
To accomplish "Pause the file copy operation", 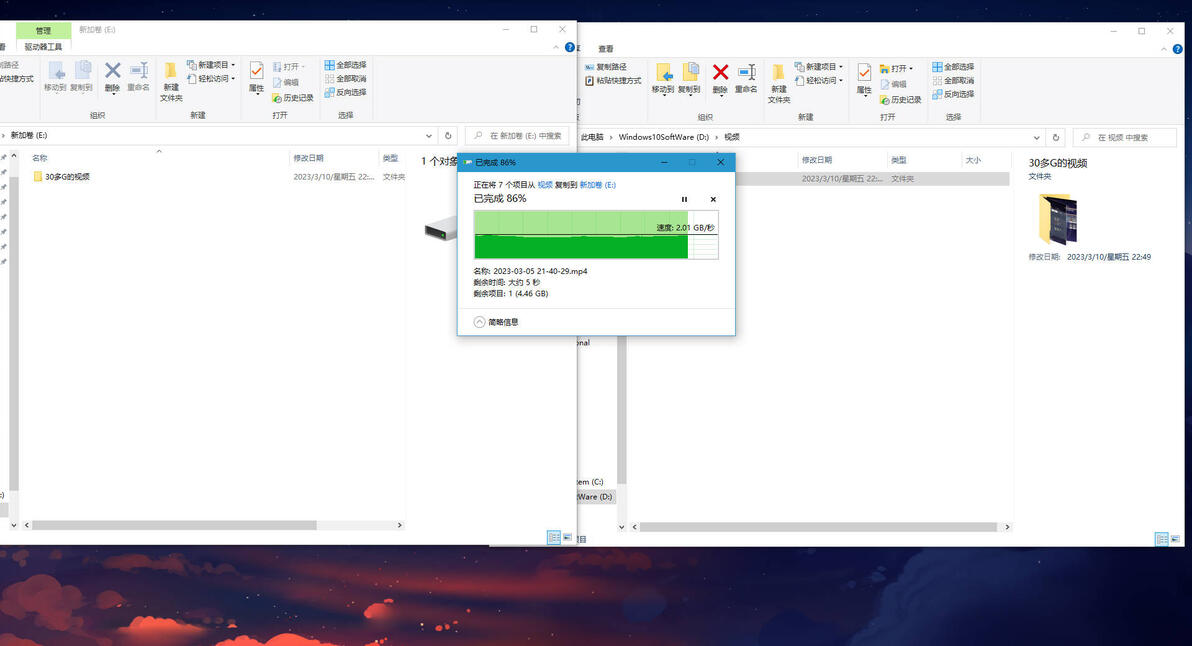I will pyautogui.click(x=684, y=199).
